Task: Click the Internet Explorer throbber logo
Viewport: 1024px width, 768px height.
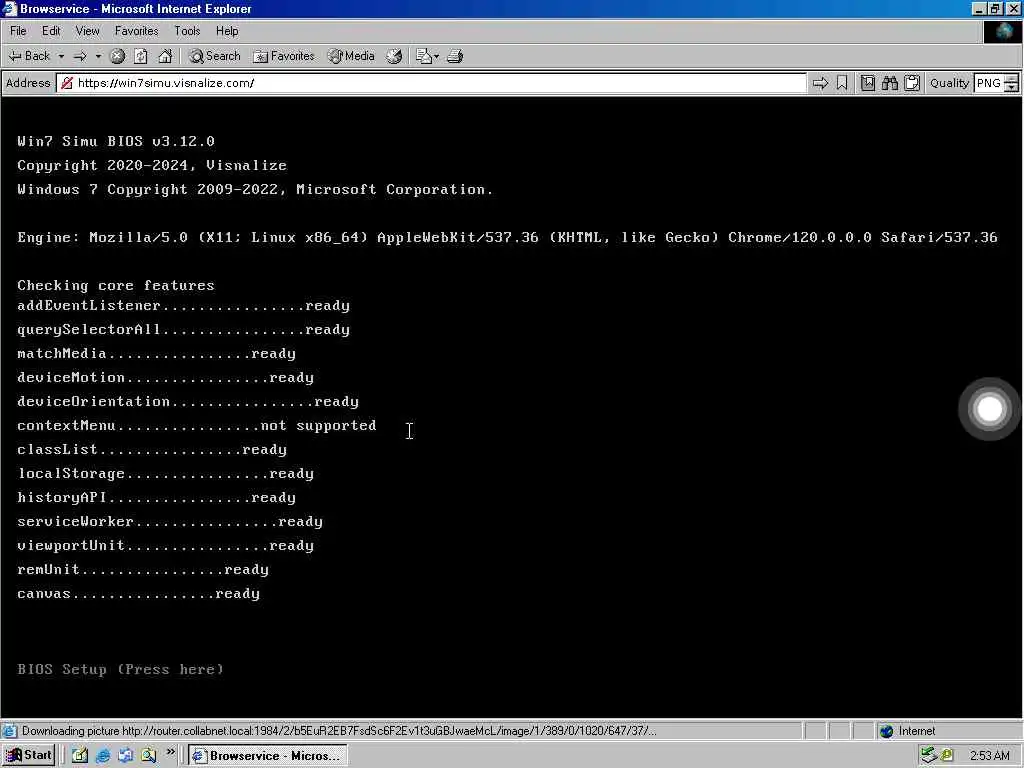Action: [1003, 31]
